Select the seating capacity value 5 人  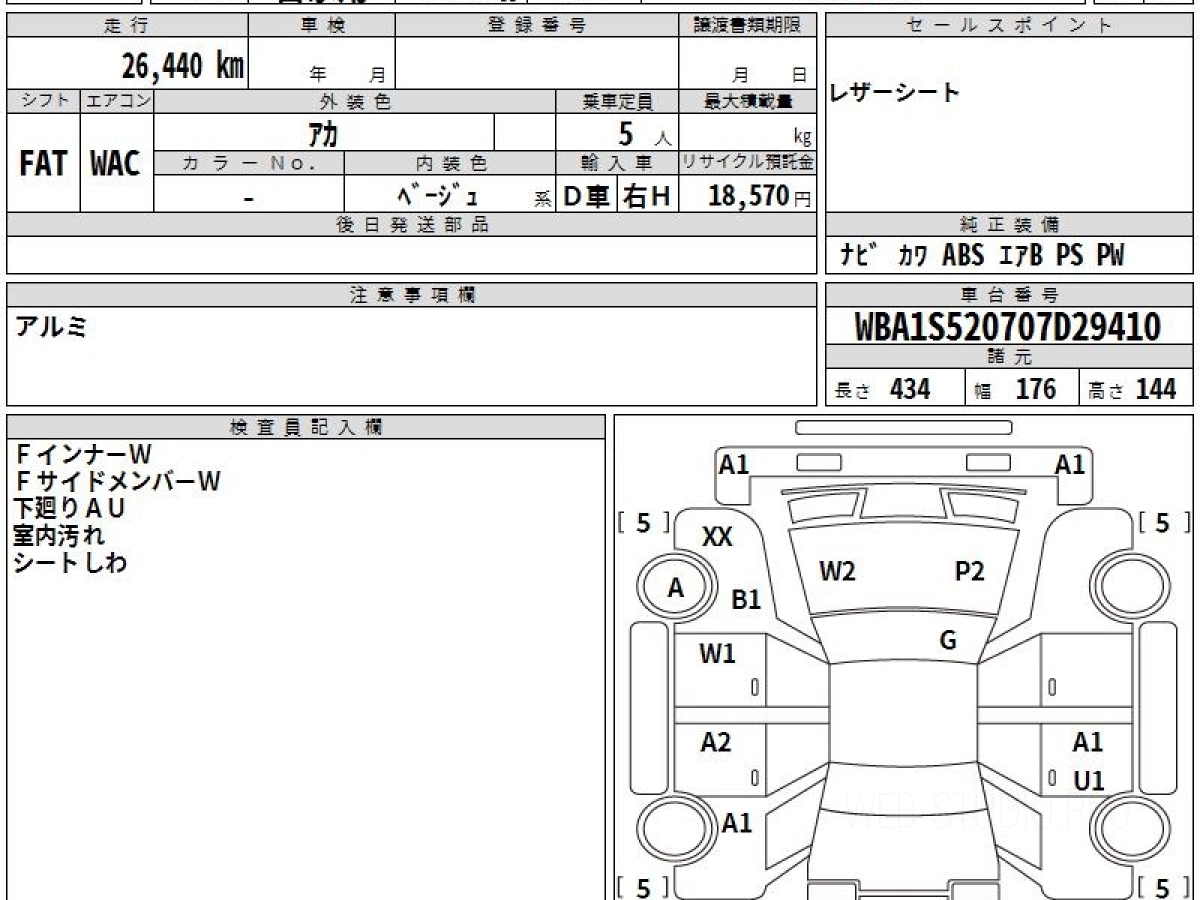point(644,134)
